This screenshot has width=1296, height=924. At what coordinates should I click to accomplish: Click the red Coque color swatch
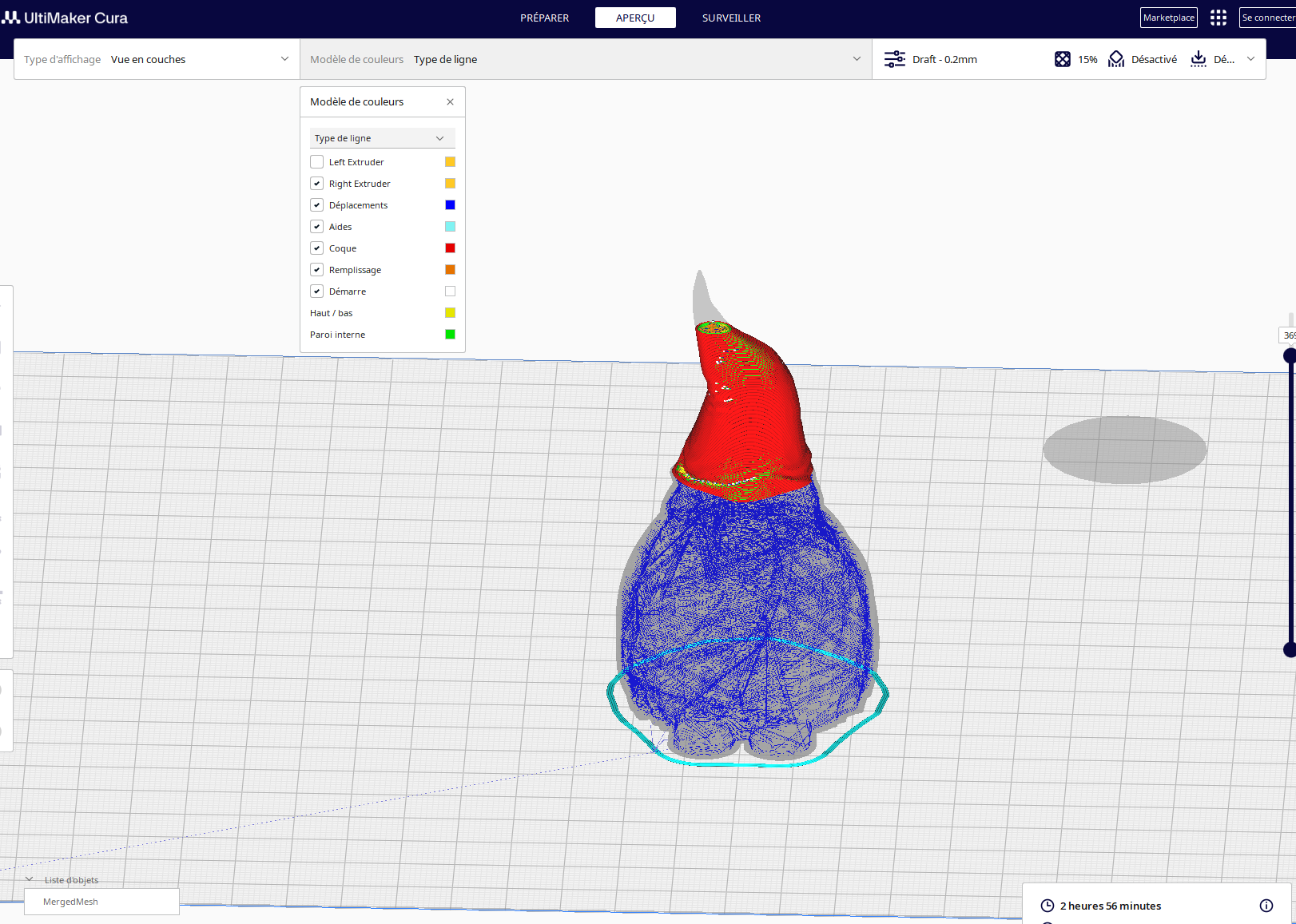451,248
